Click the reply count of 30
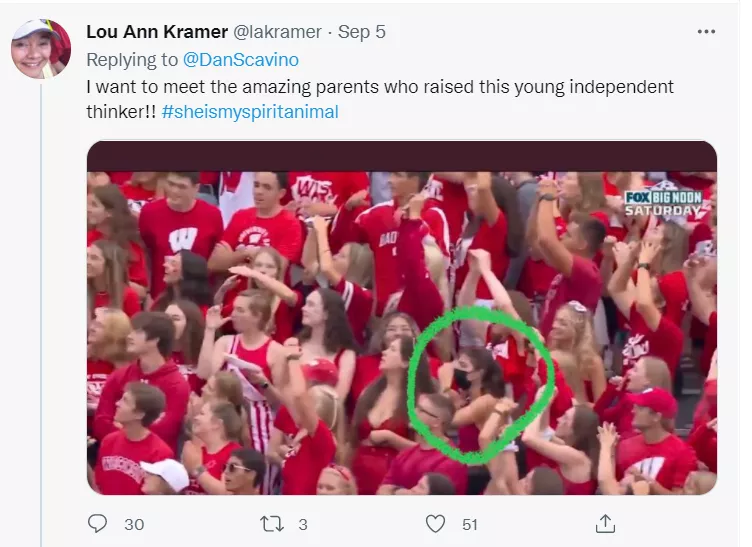The width and height of the screenshot is (752, 547). pyautogui.click(x=134, y=524)
